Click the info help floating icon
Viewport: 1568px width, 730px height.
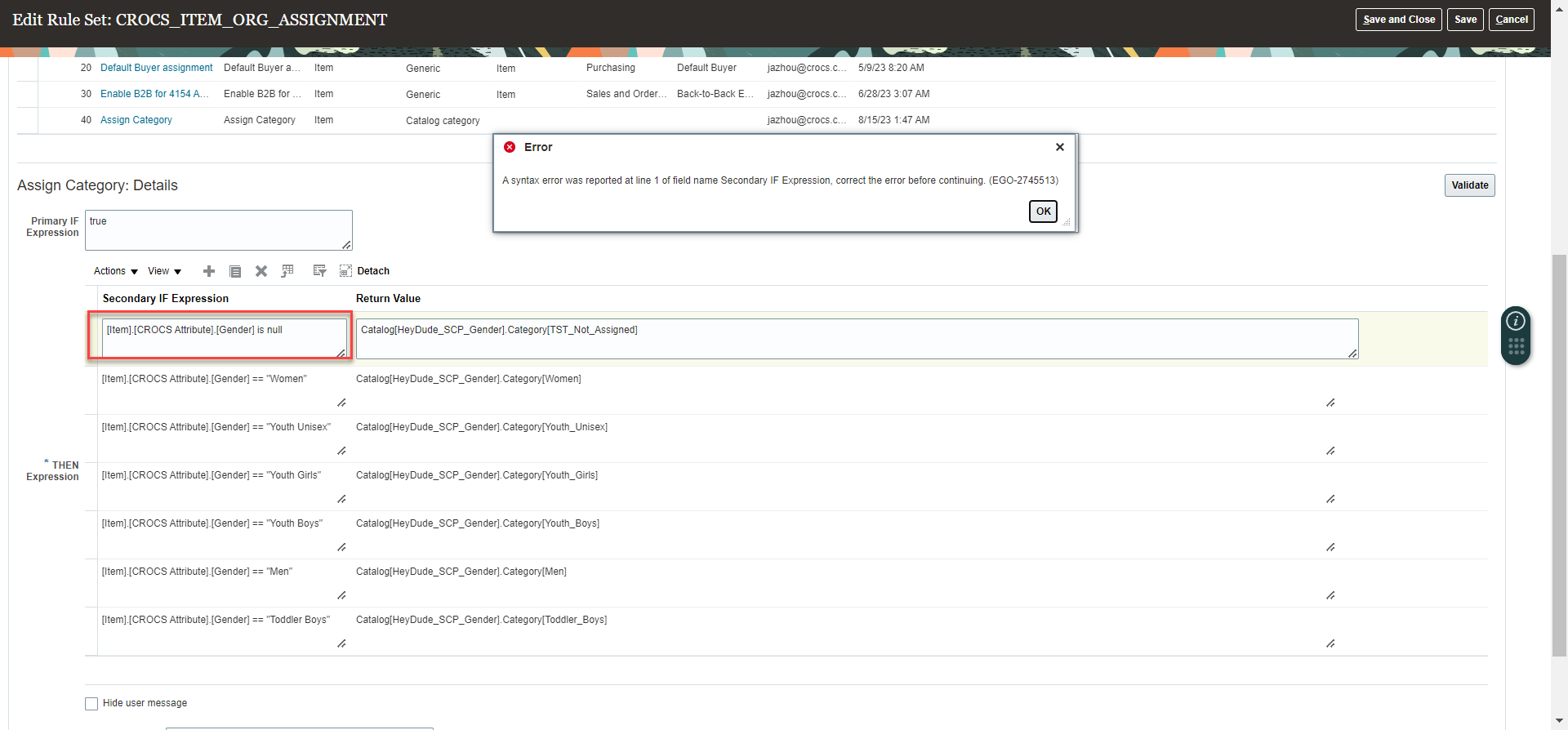1516,321
